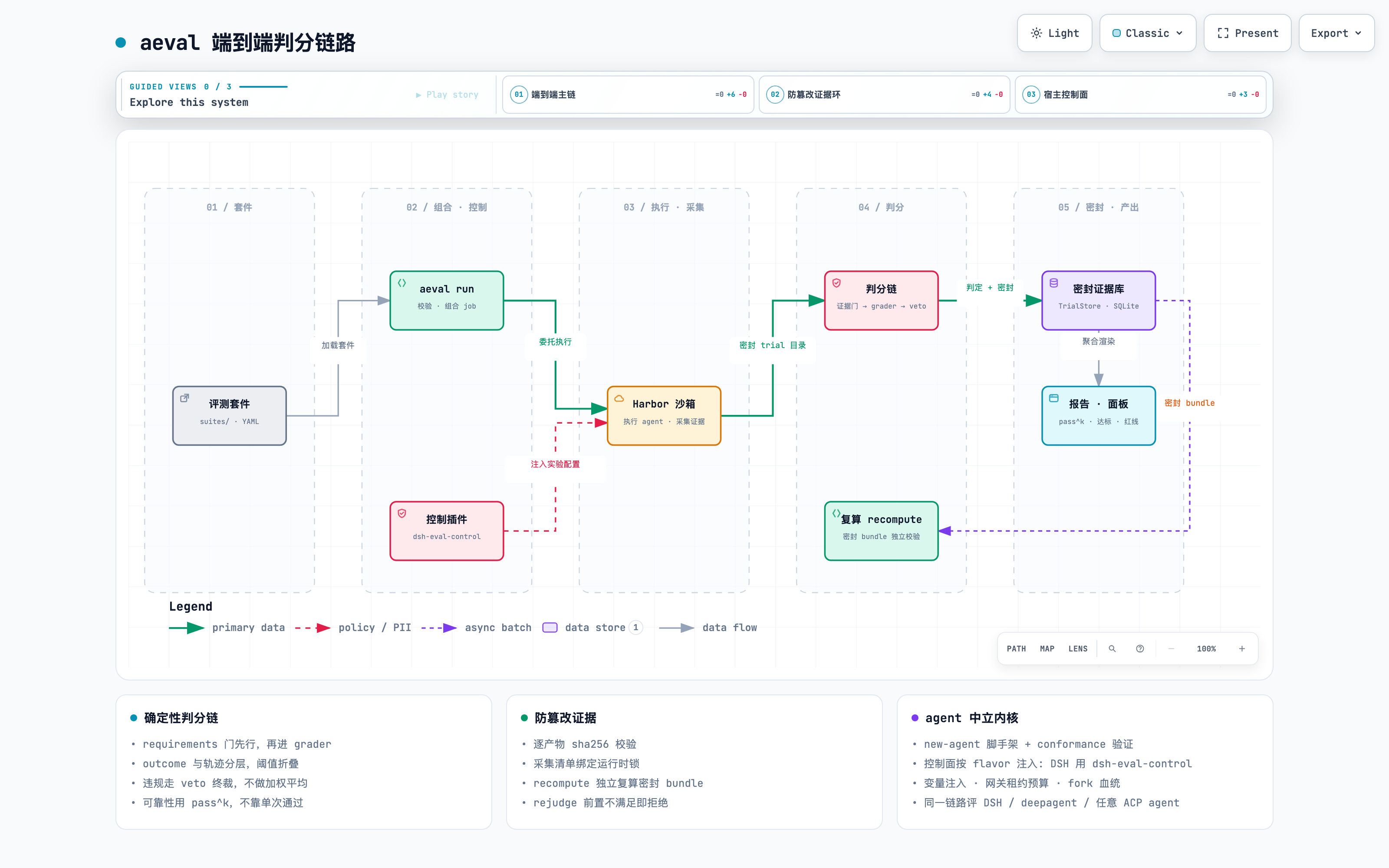Click the zoom in plus button

tap(1242, 649)
